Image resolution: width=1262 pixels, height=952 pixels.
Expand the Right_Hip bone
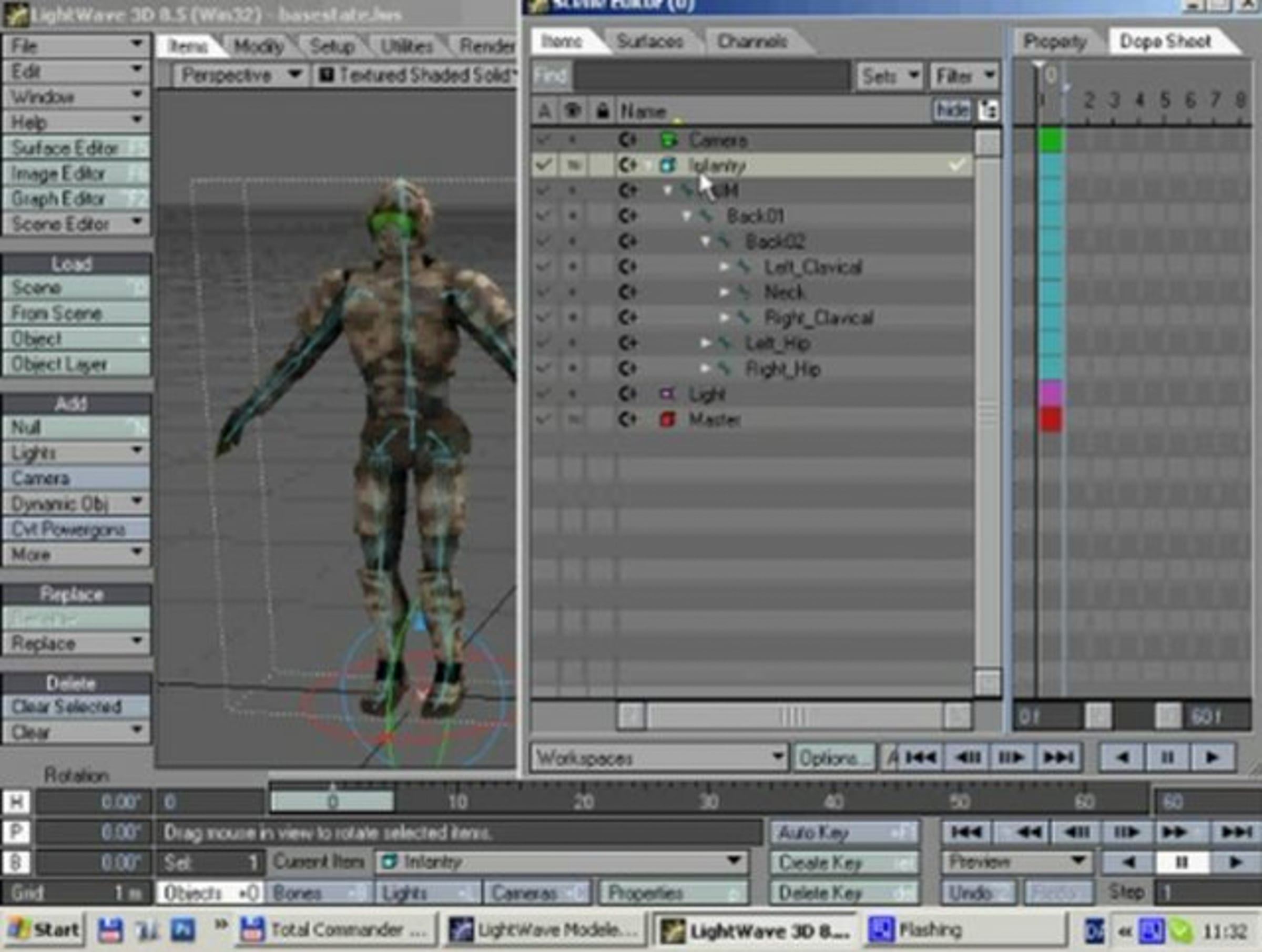pyautogui.click(x=706, y=368)
